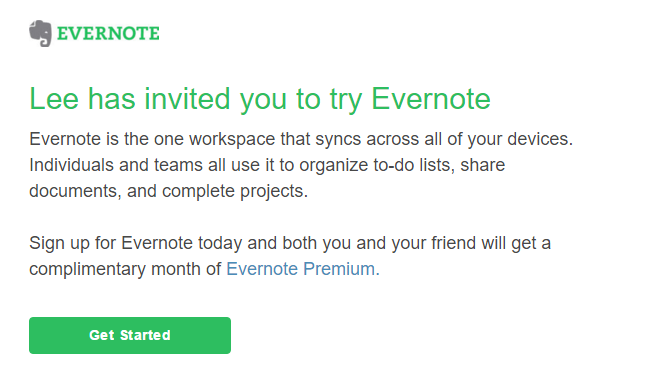The height and width of the screenshot is (380, 661).
Task: Click the word "workspace" in the first paragraph
Action: [232, 139]
